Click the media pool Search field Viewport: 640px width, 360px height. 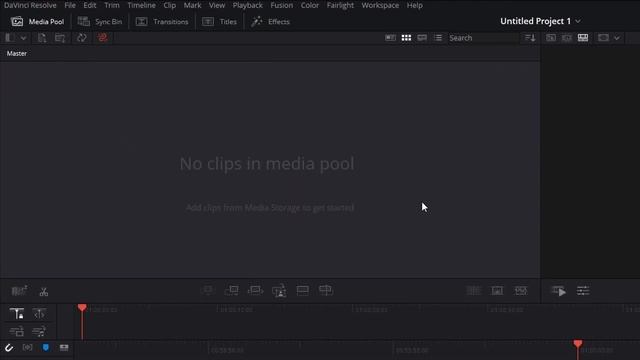point(483,38)
